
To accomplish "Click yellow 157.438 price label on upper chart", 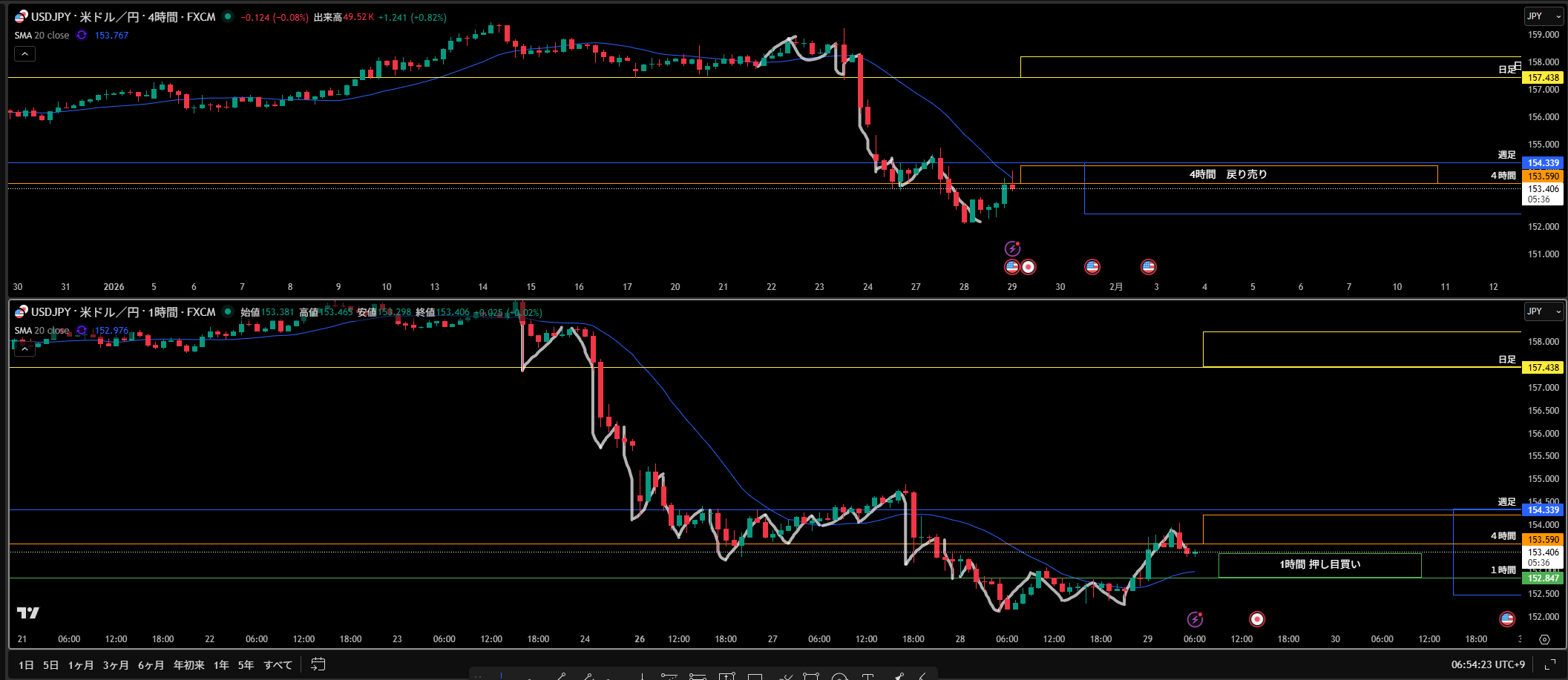I will click(1543, 78).
